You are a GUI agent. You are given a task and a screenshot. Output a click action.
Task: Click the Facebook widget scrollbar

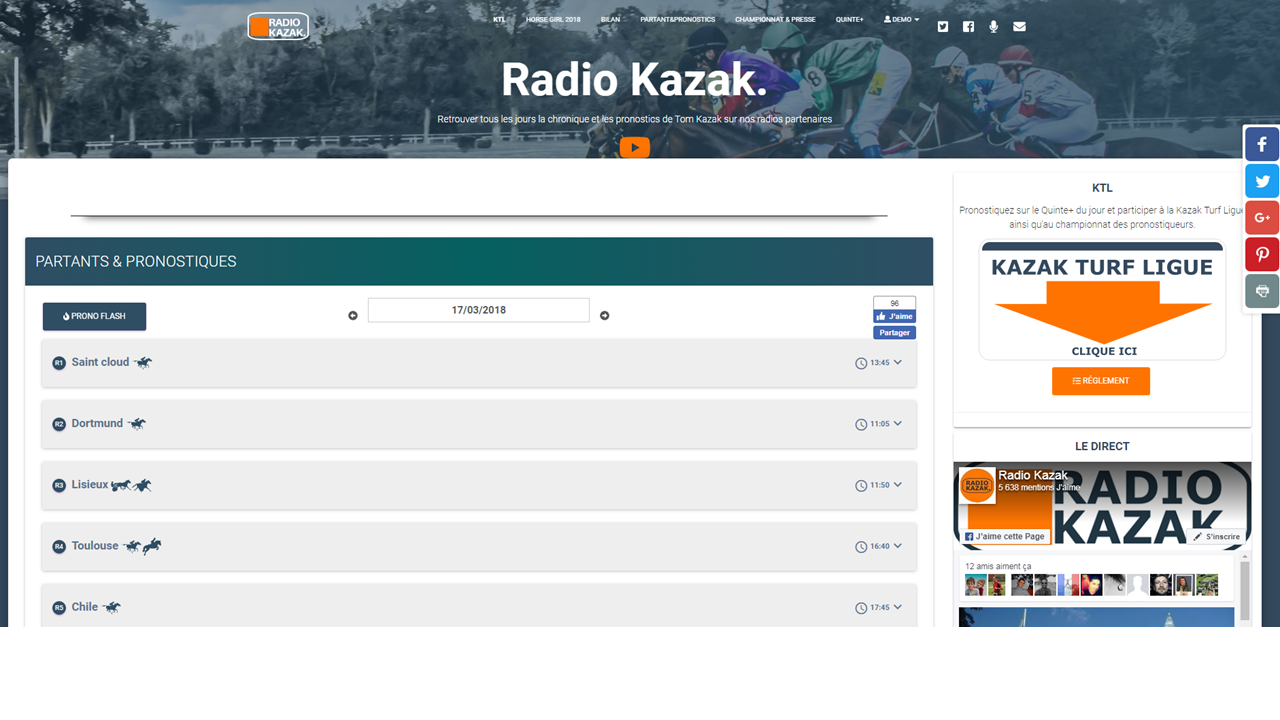[1245, 590]
